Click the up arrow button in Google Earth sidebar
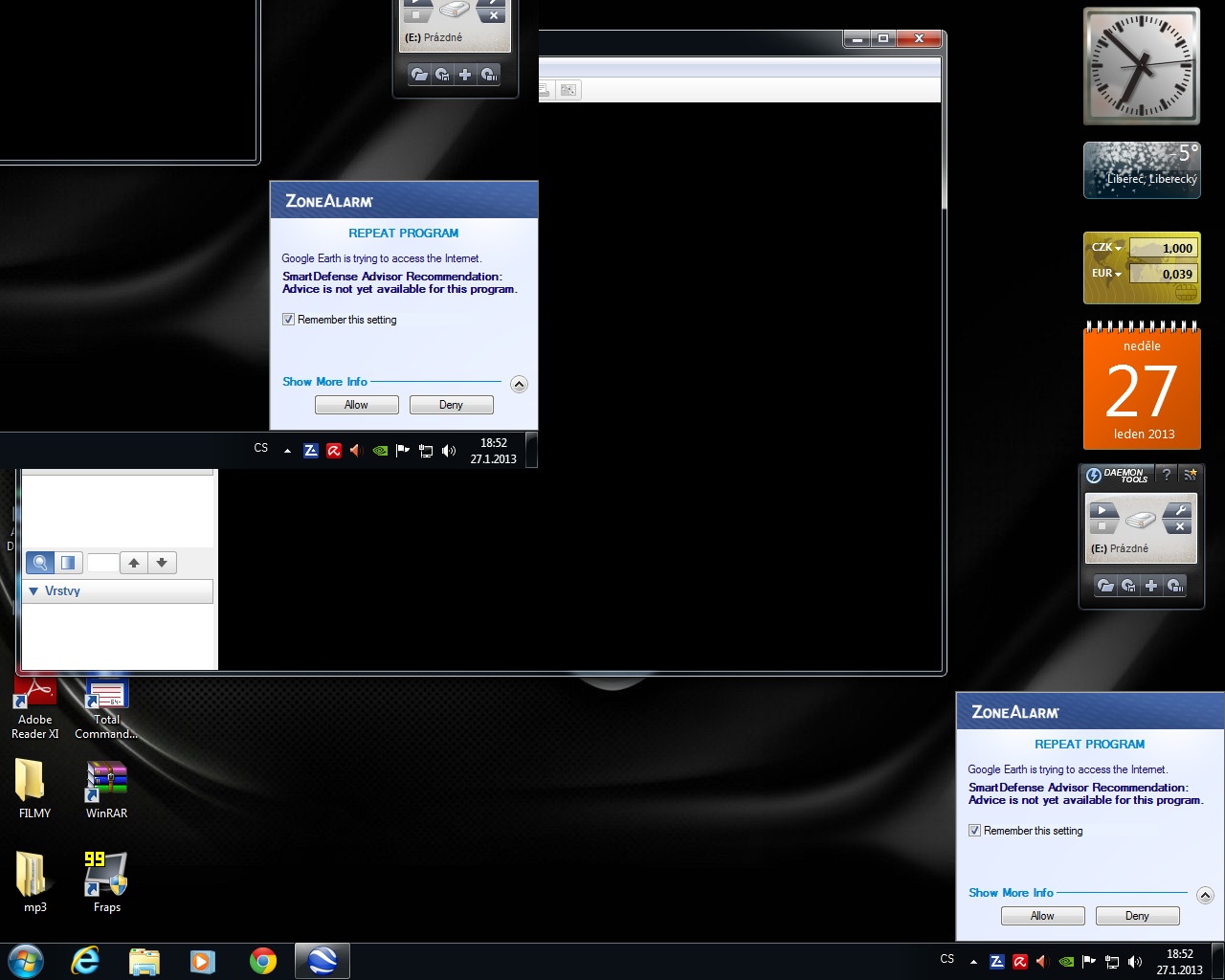The width and height of the screenshot is (1225, 980). click(134, 563)
